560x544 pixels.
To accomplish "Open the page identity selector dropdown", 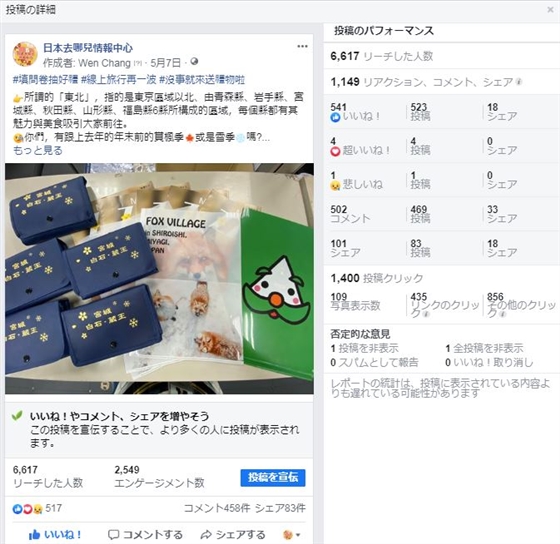I will pos(291,535).
